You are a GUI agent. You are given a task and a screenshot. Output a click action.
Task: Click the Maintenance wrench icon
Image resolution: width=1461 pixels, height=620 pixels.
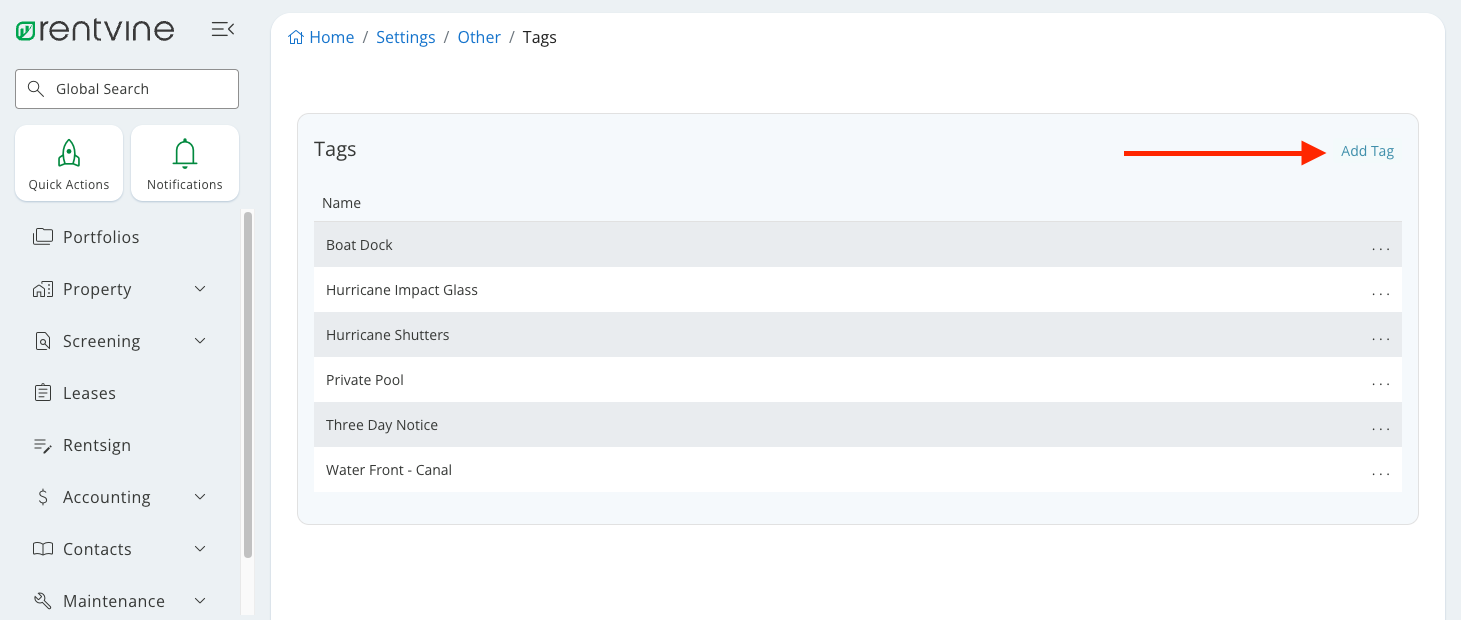(x=41, y=600)
